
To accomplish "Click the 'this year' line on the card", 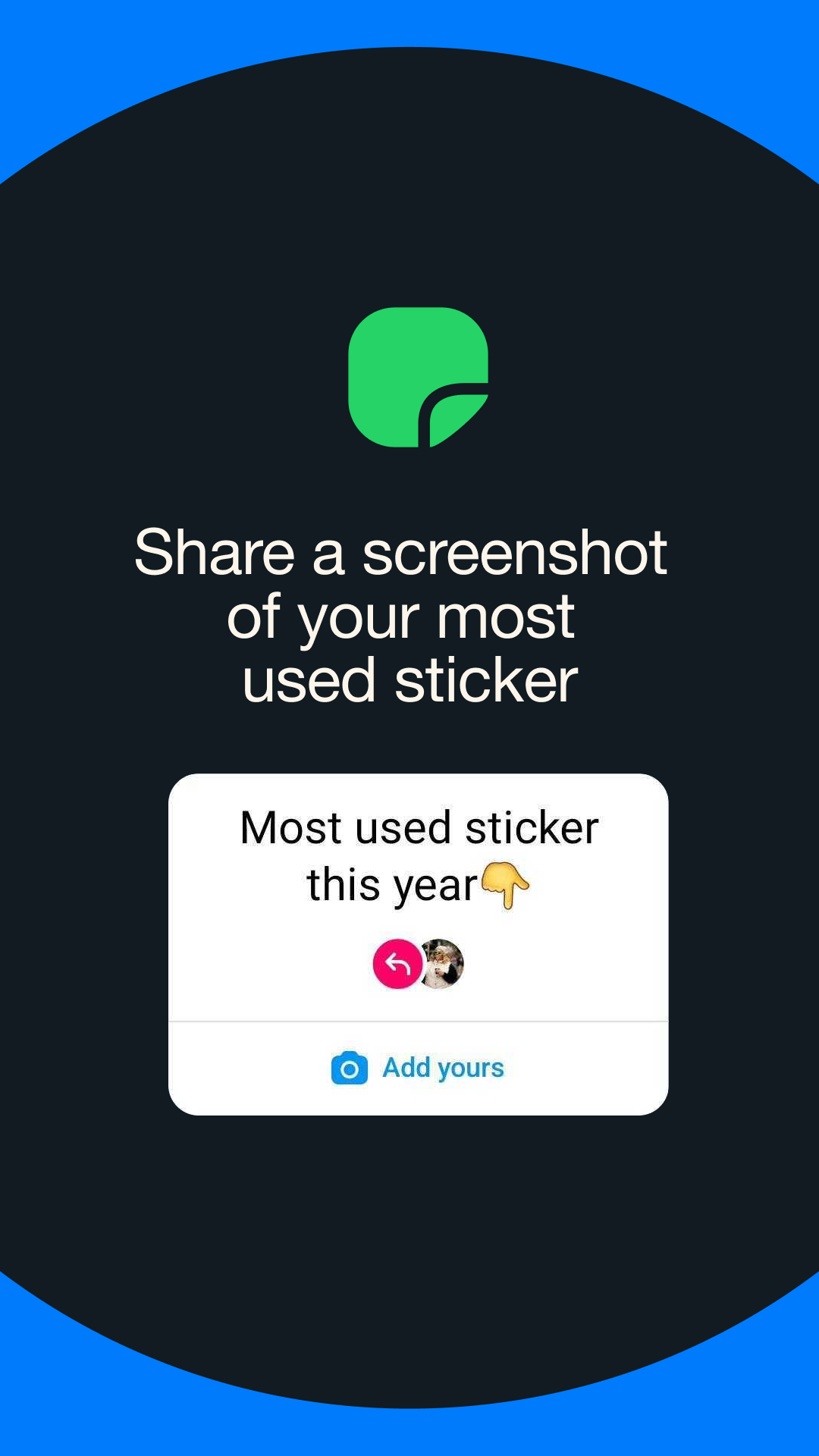I will click(392, 885).
